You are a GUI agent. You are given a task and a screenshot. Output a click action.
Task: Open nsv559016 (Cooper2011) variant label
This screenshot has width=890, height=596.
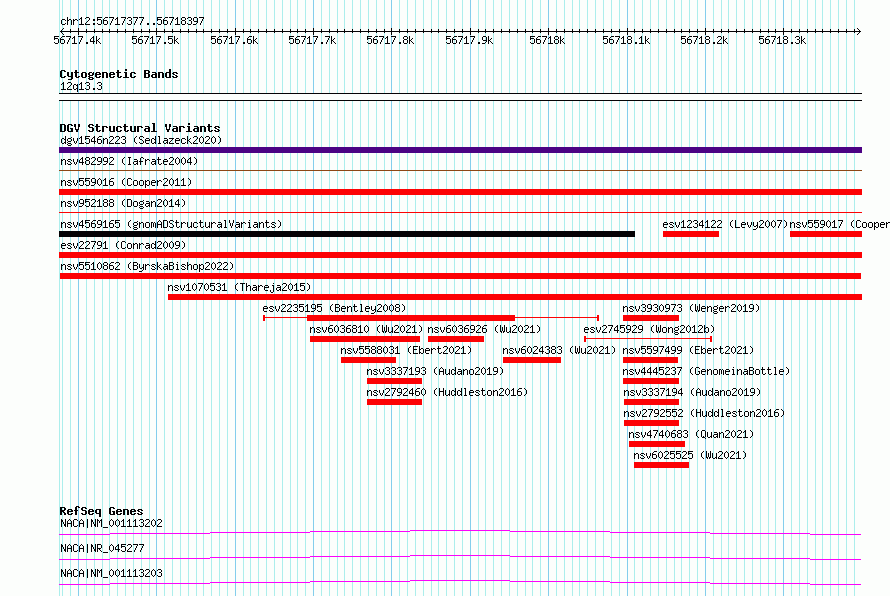pyautogui.click(x=126, y=182)
